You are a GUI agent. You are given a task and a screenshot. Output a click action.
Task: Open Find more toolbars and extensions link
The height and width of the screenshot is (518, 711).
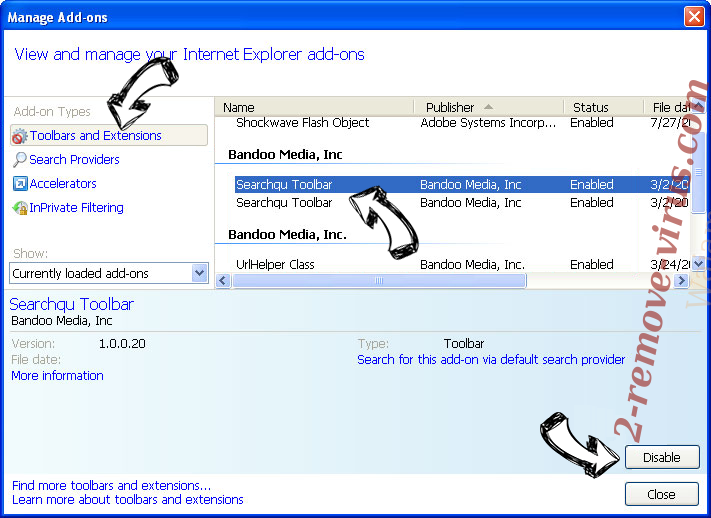[112, 485]
